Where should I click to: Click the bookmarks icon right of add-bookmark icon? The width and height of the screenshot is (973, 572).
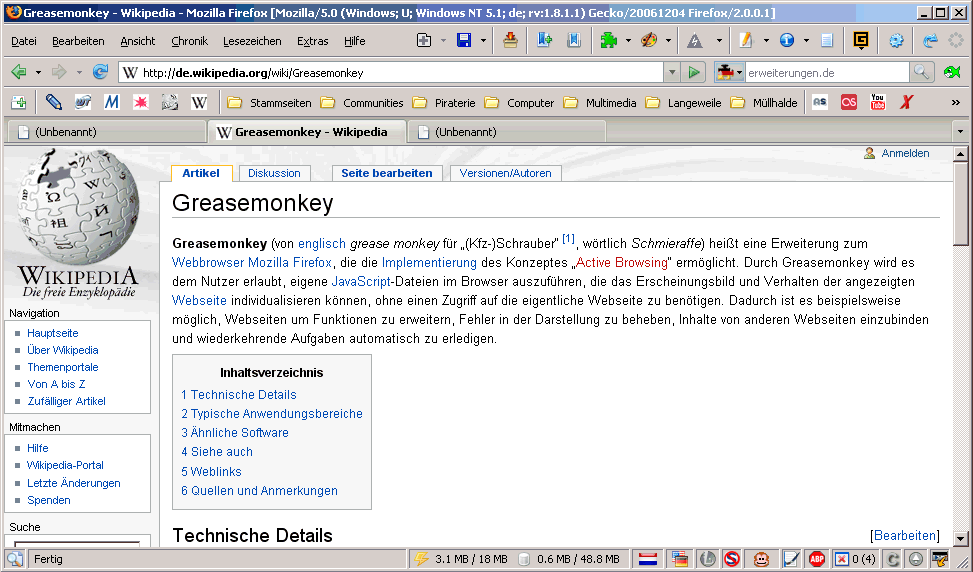[x=574, y=41]
